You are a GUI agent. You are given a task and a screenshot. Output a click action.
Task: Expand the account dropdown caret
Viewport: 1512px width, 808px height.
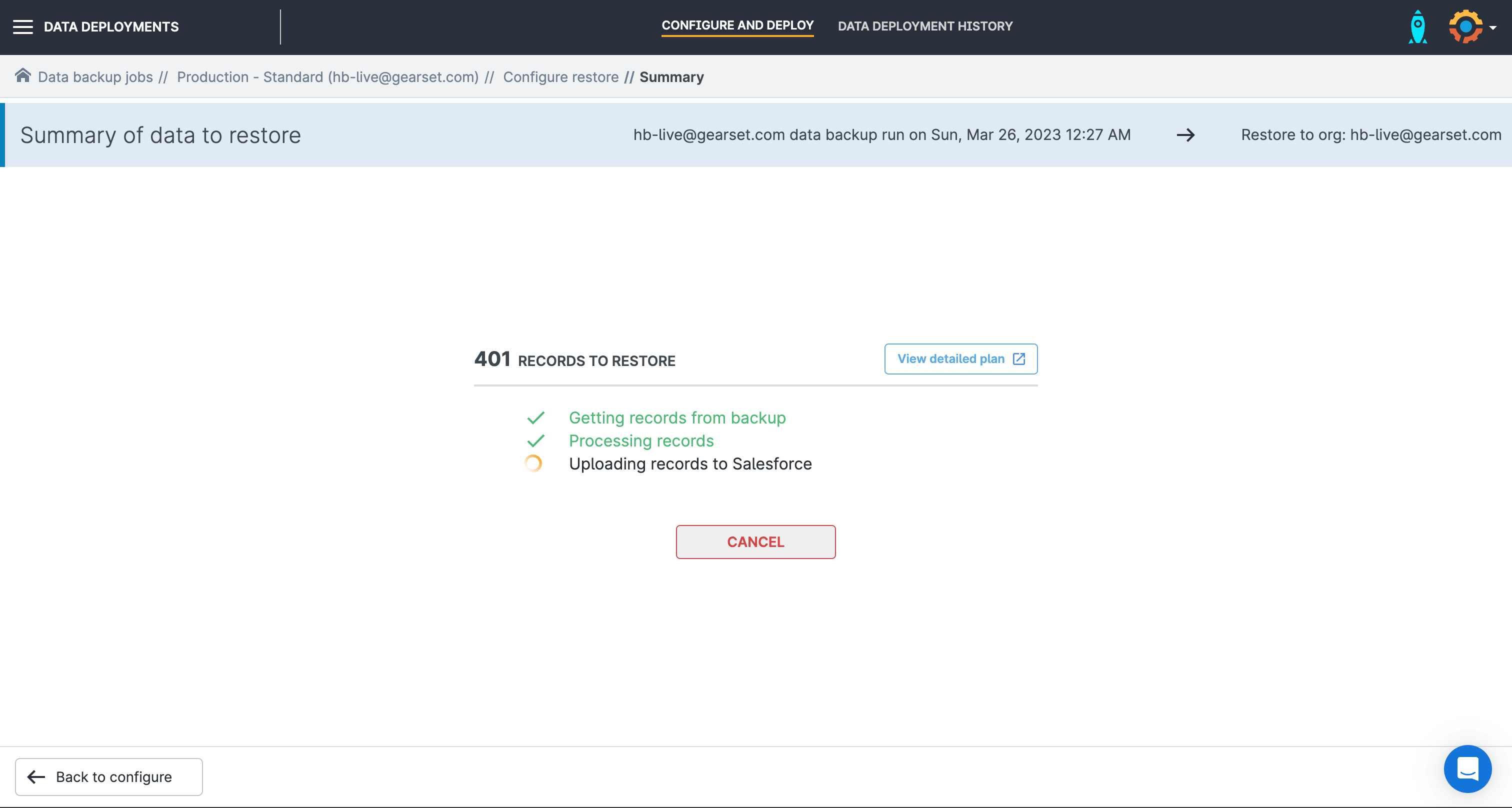1492,27
